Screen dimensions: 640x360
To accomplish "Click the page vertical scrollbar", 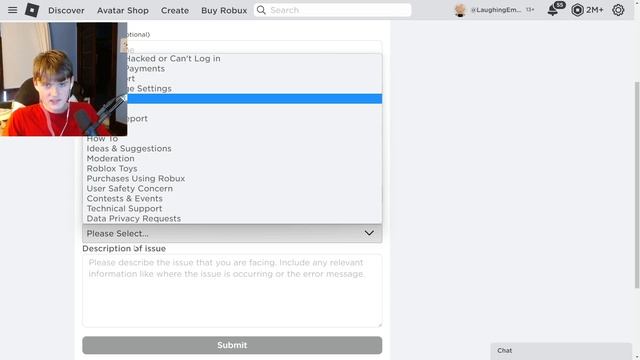I will pos(637,184).
